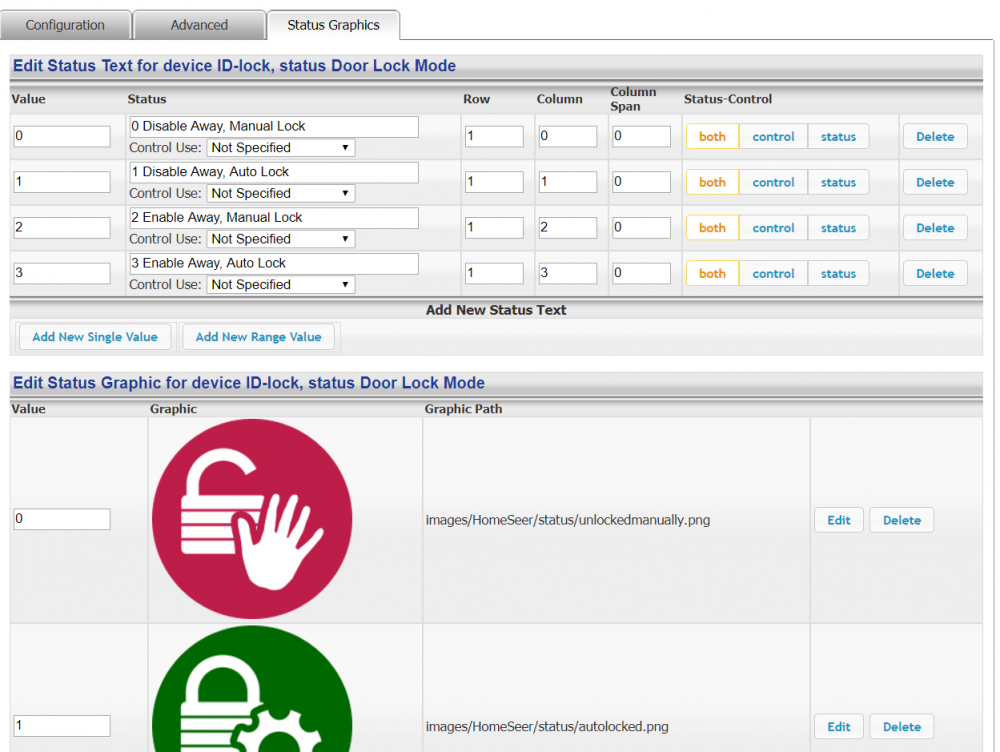Click the '2 Enable Away, Manual Lock' status field
Viewport: 1000px width, 752px height.
point(273,217)
